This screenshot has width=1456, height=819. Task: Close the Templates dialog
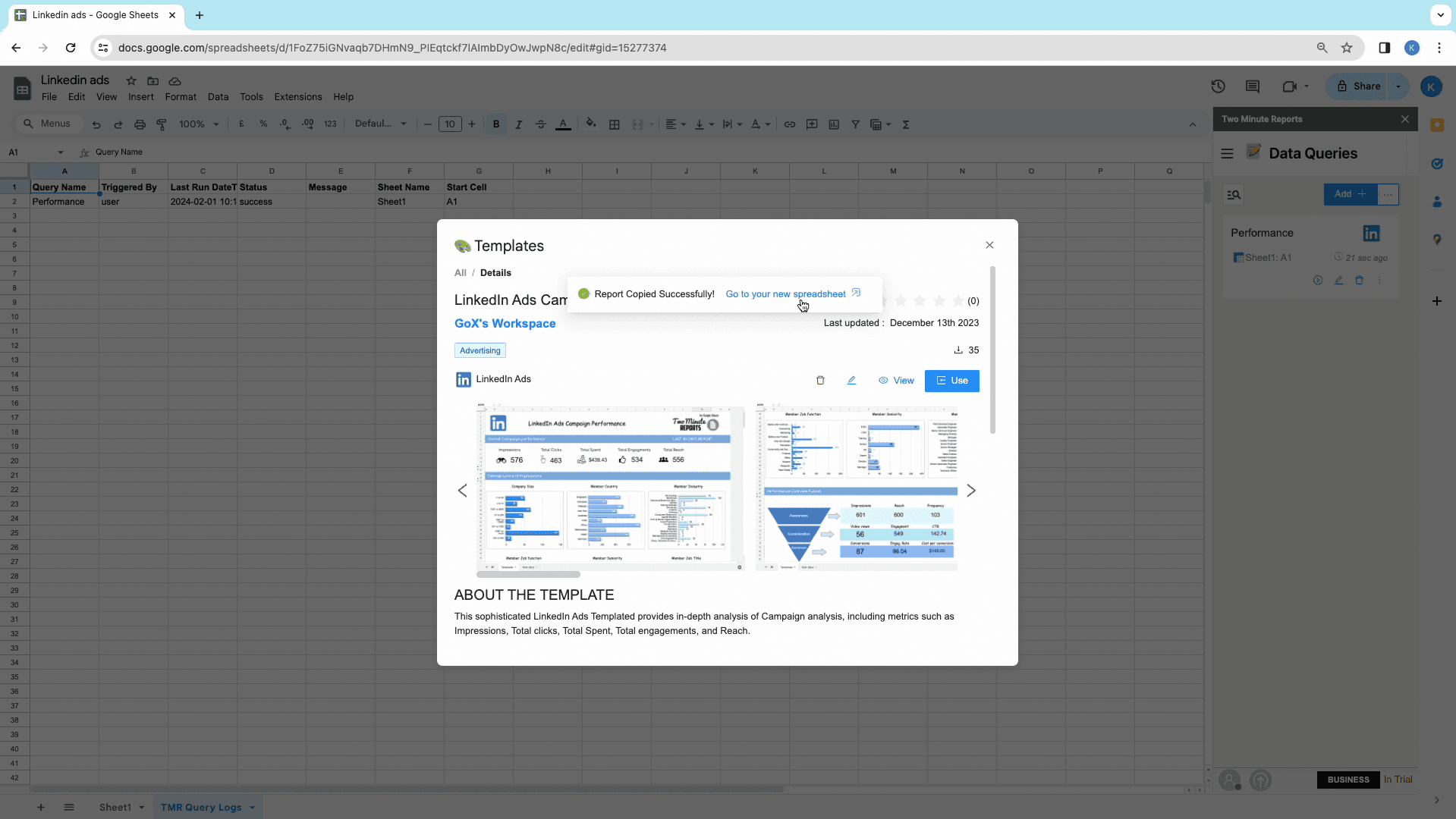(989, 245)
